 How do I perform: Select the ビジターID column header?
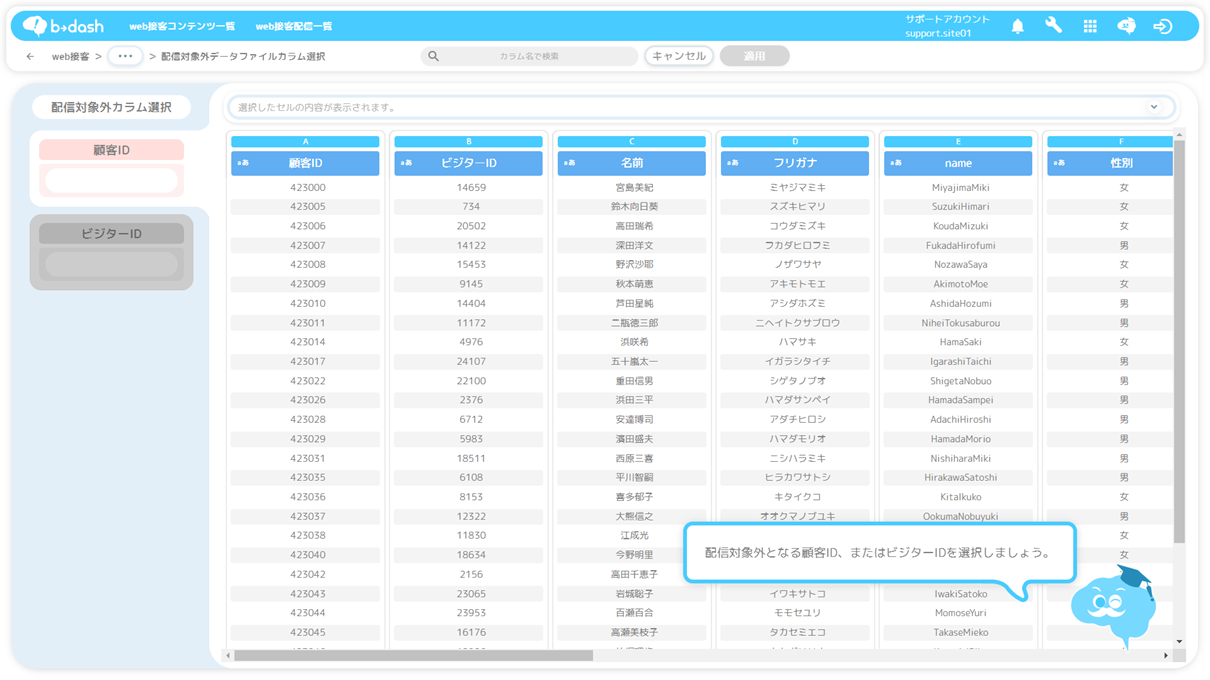click(x=469, y=163)
